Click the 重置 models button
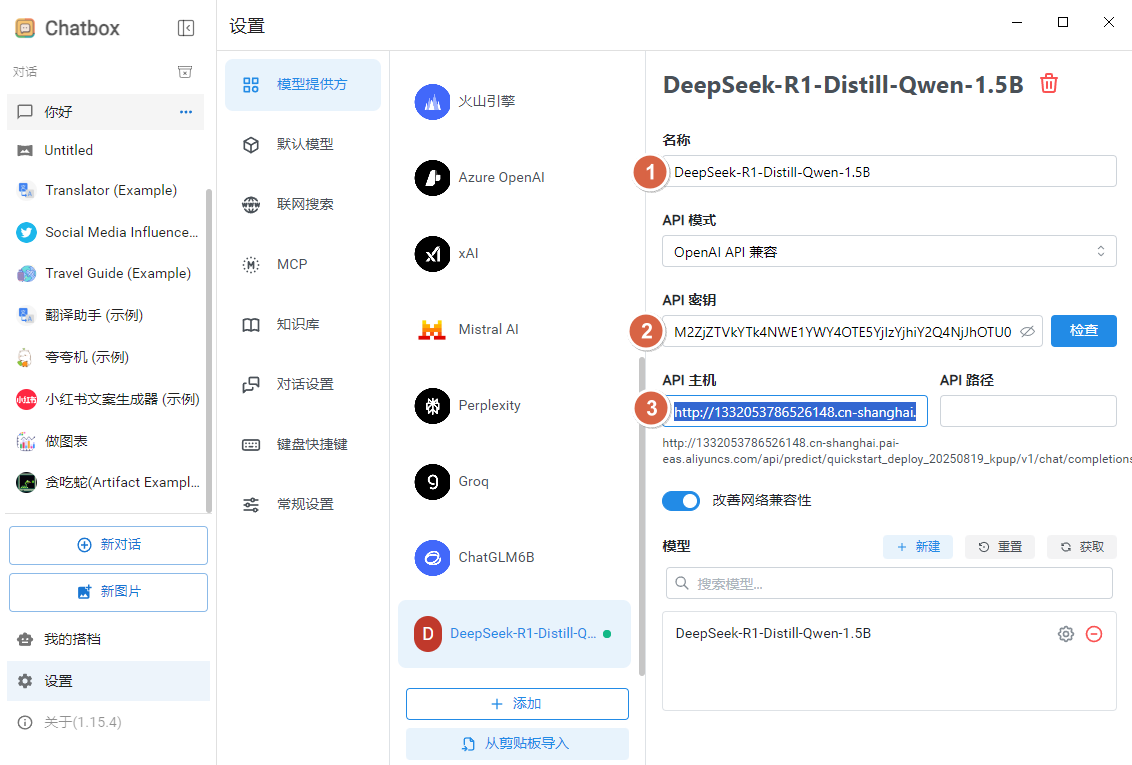Viewport: 1132px width, 765px height. click(1000, 547)
